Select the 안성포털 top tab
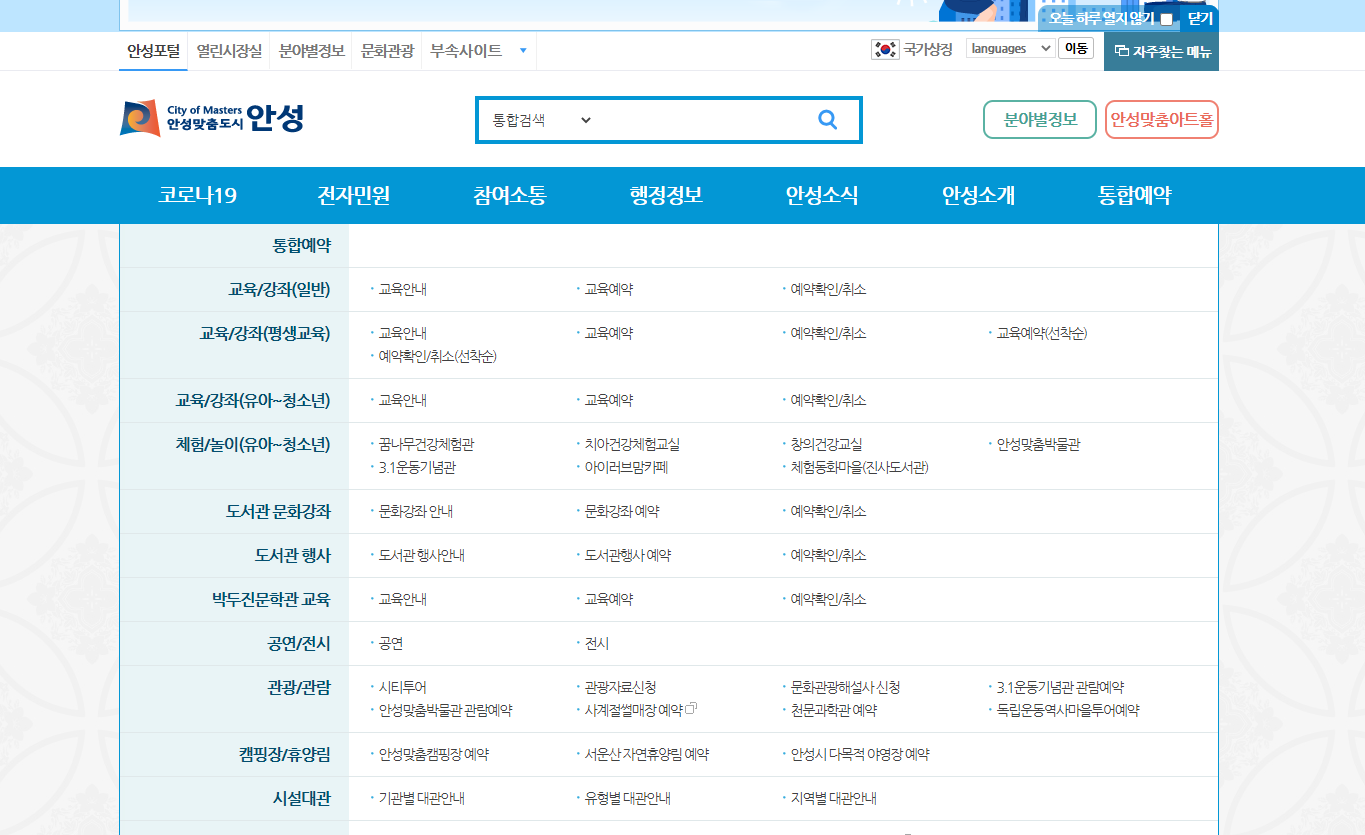Viewport: 1365px width, 835px height. coord(153,51)
